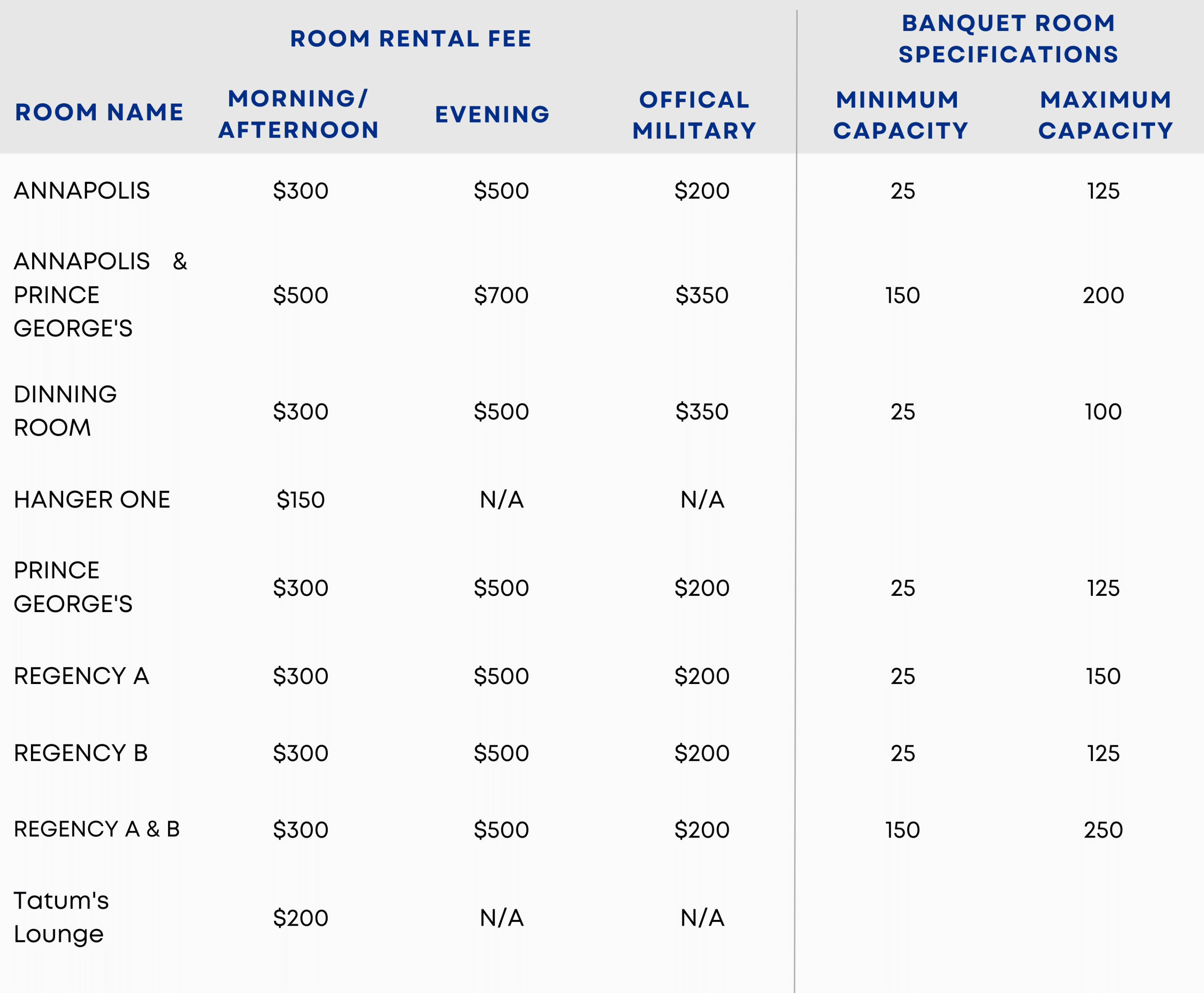Click the REGENCY B room name
The width and height of the screenshot is (1204, 993).
tap(81, 753)
